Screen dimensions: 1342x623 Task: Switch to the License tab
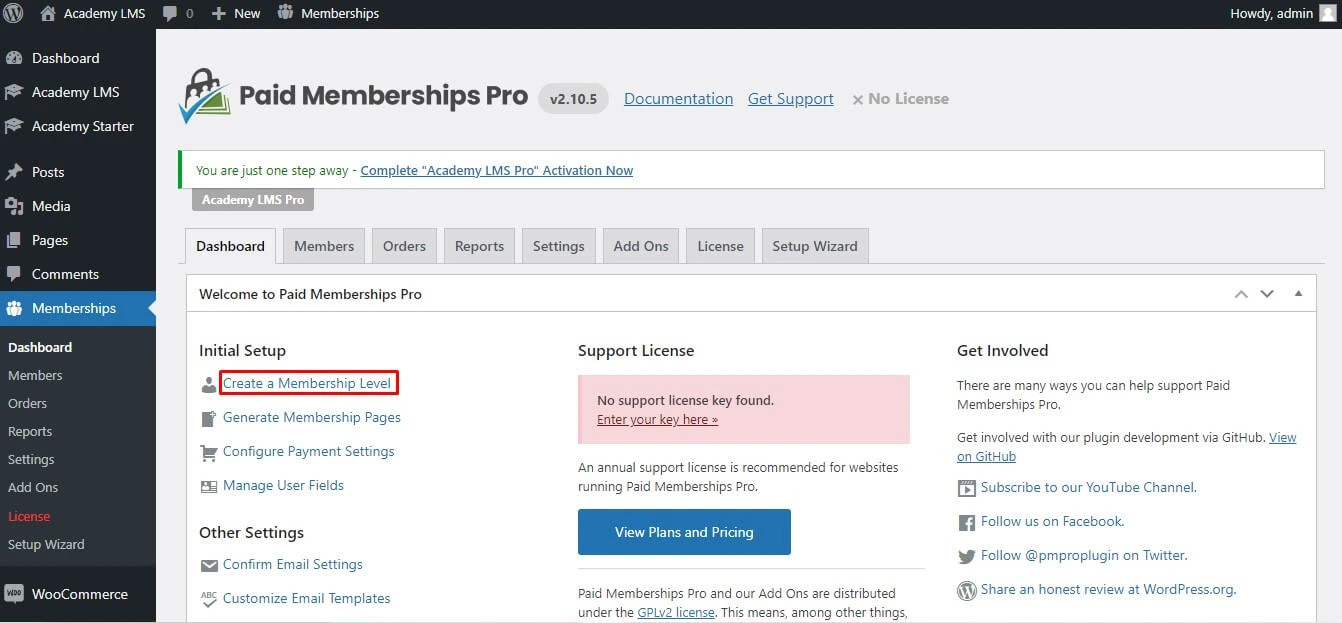(x=720, y=246)
